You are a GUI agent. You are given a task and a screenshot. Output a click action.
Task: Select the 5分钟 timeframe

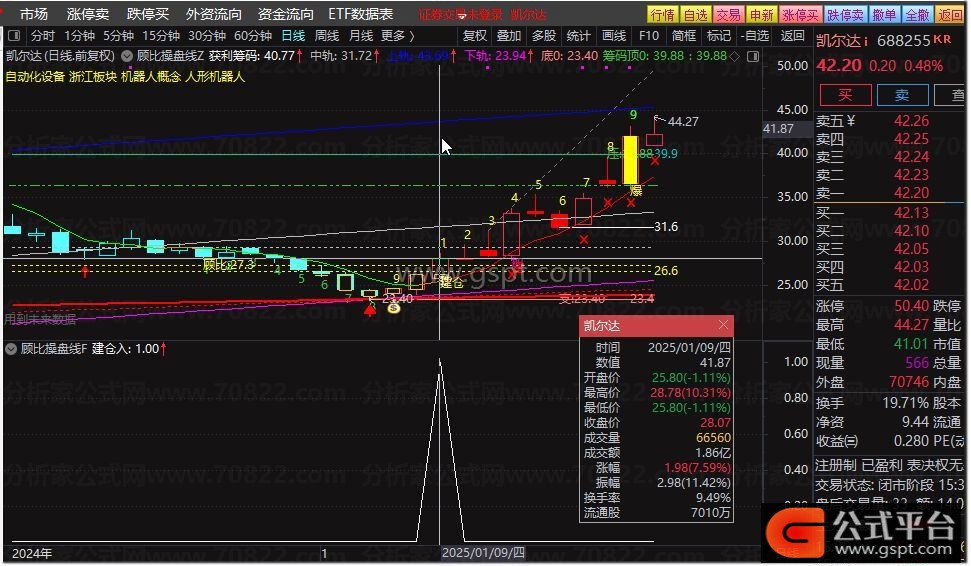pyautogui.click(x=118, y=36)
